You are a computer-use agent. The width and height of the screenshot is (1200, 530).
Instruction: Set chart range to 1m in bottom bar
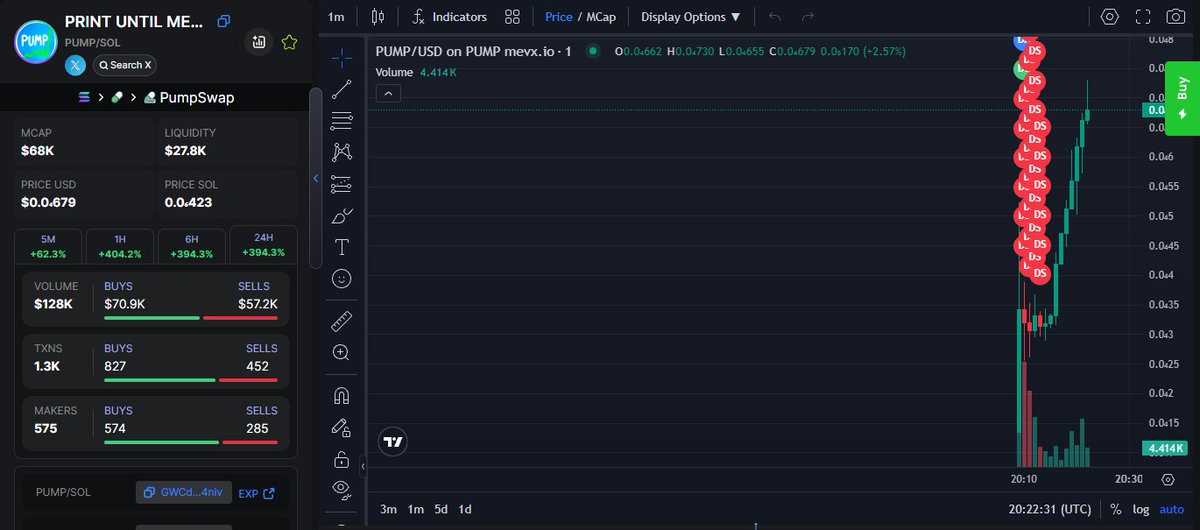click(x=415, y=509)
